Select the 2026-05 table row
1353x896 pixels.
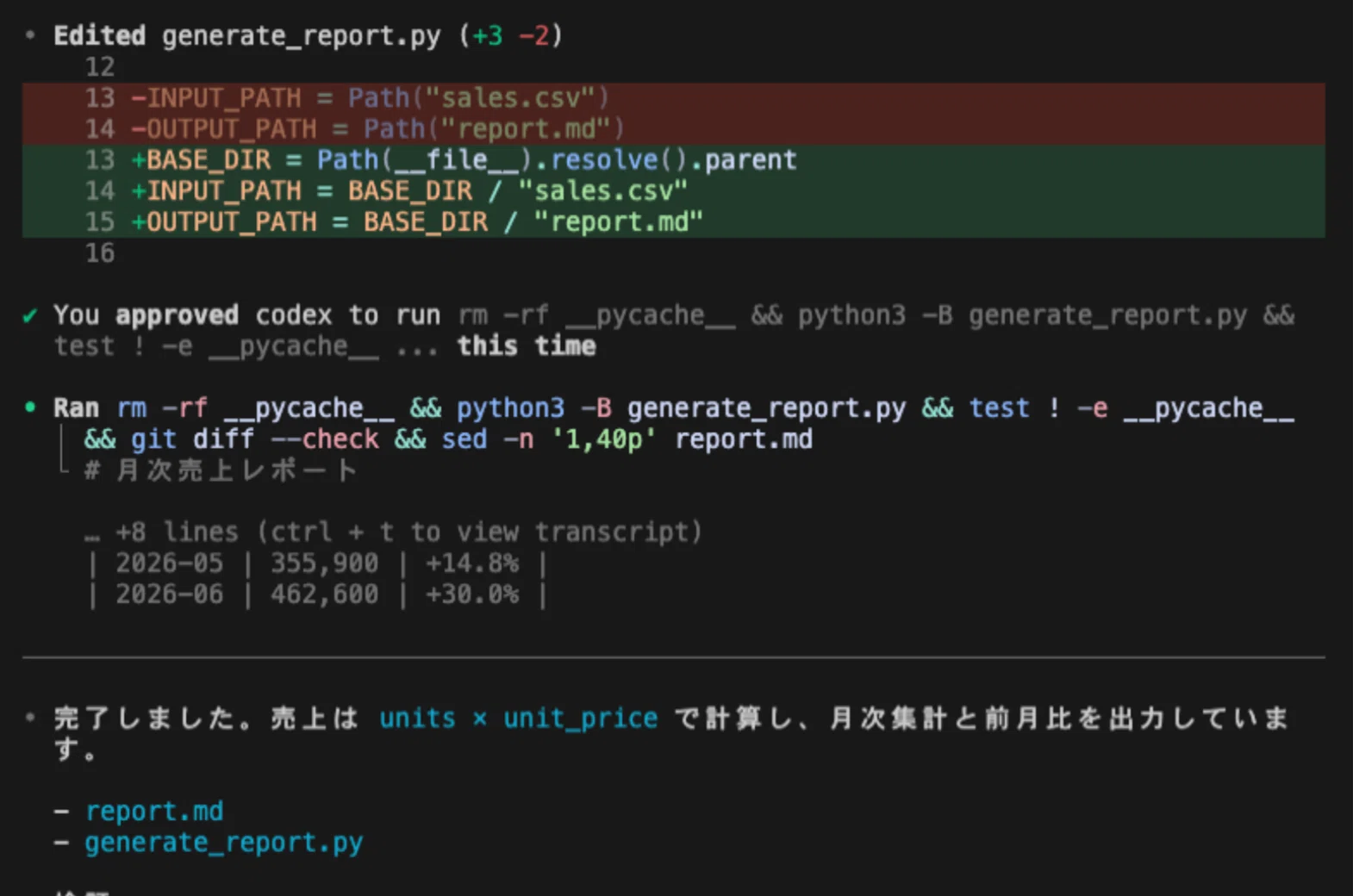coord(318,563)
